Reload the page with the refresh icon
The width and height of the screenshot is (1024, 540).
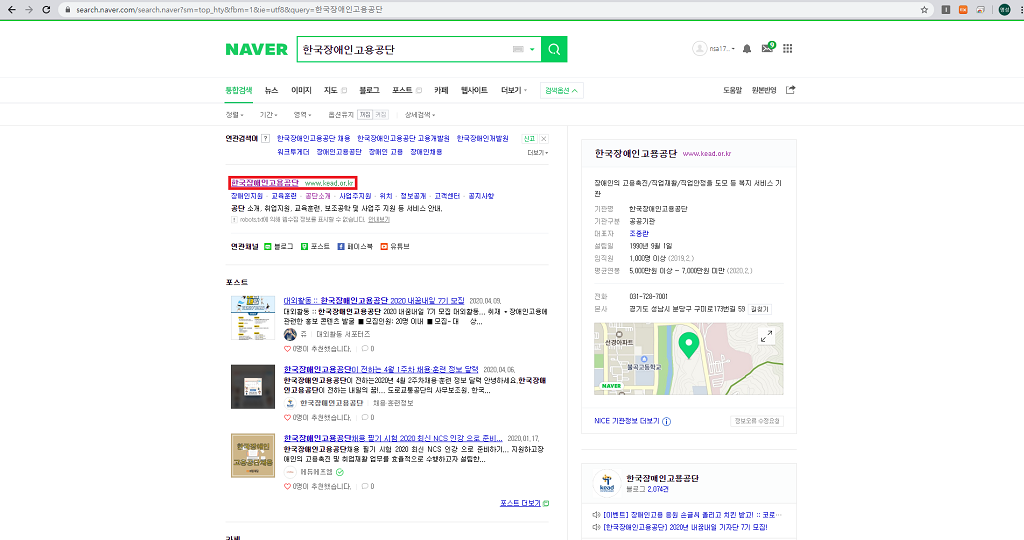pos(46,10)
